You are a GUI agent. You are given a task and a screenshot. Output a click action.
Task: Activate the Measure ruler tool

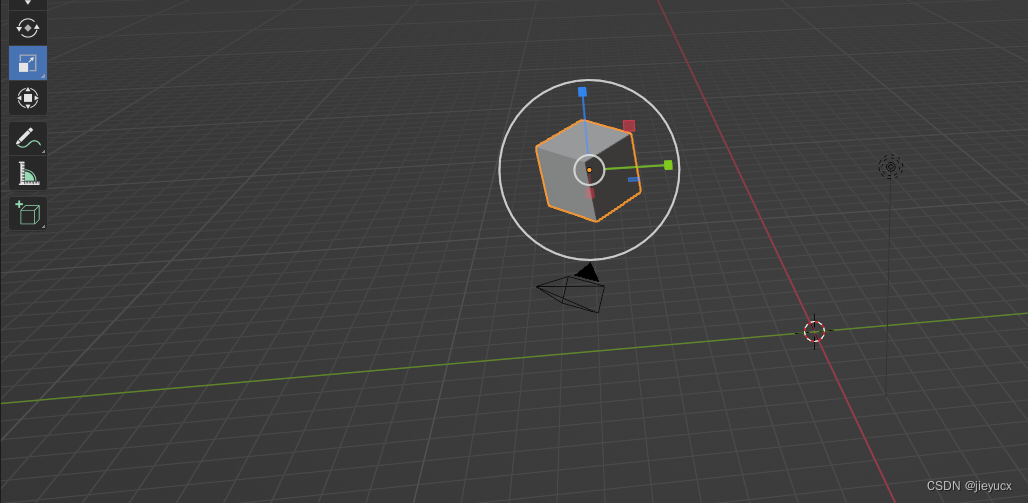click(x=28, y=173)
